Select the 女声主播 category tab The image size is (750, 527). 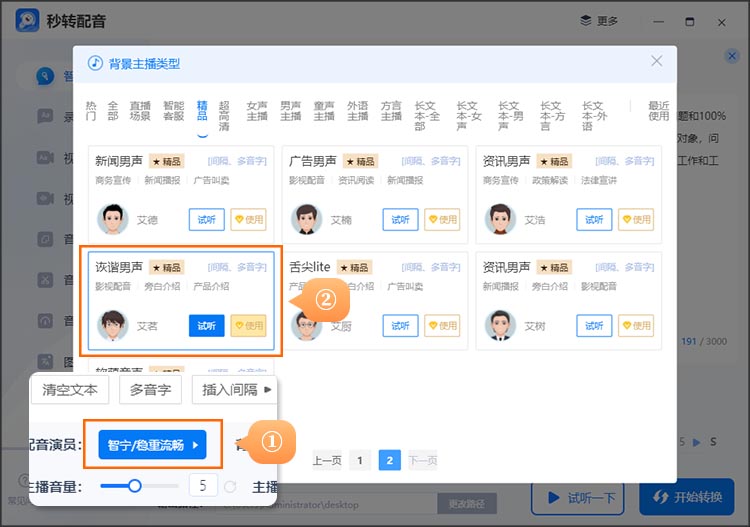point(257,110)
